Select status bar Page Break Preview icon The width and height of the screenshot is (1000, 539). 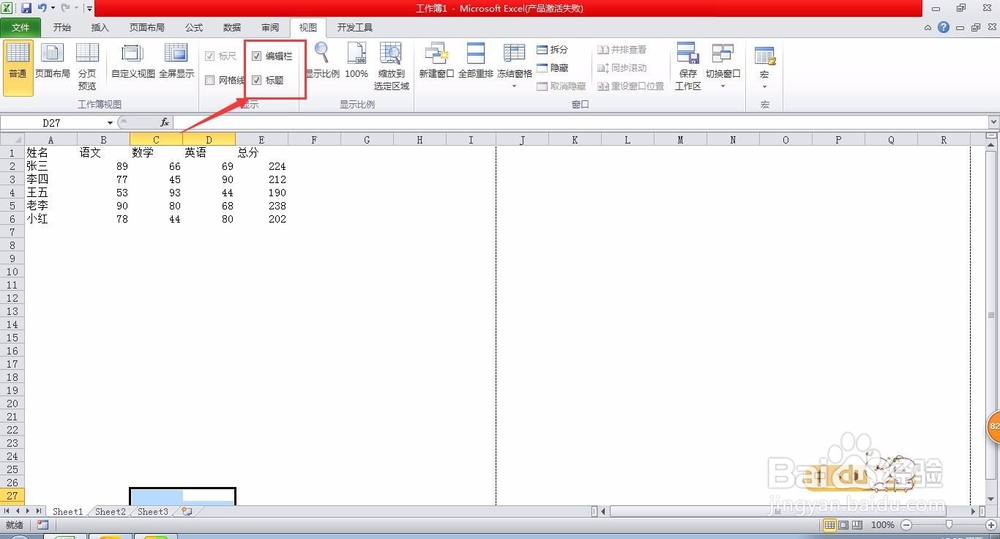(857, 525)
